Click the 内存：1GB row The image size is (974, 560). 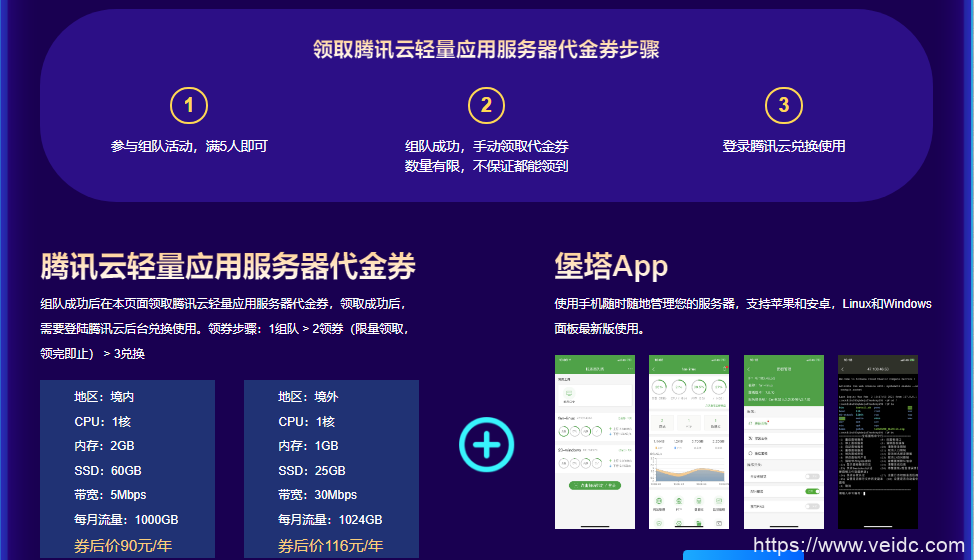click(x=308, y=446)
